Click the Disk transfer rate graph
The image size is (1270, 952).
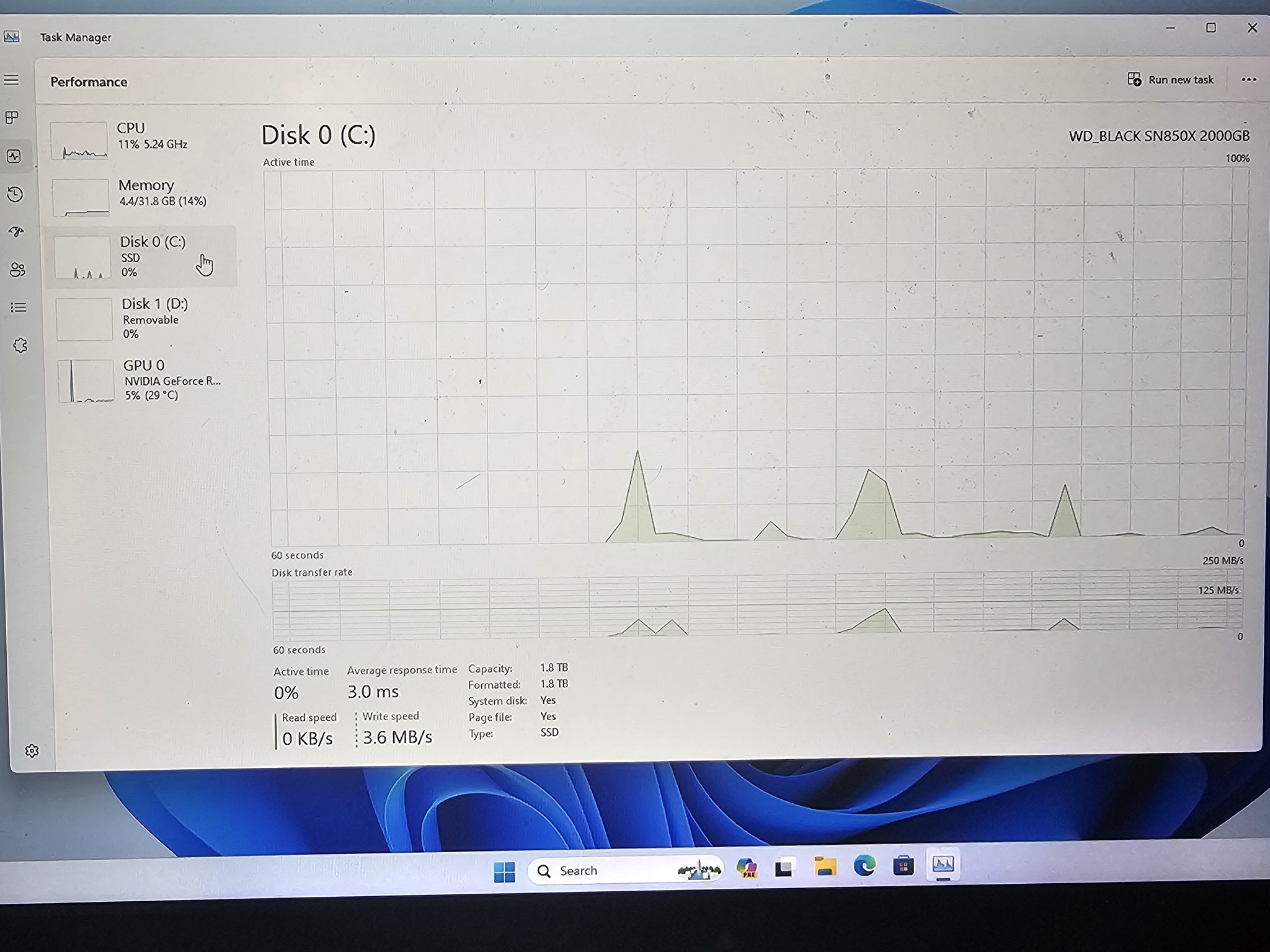[757, 606]
